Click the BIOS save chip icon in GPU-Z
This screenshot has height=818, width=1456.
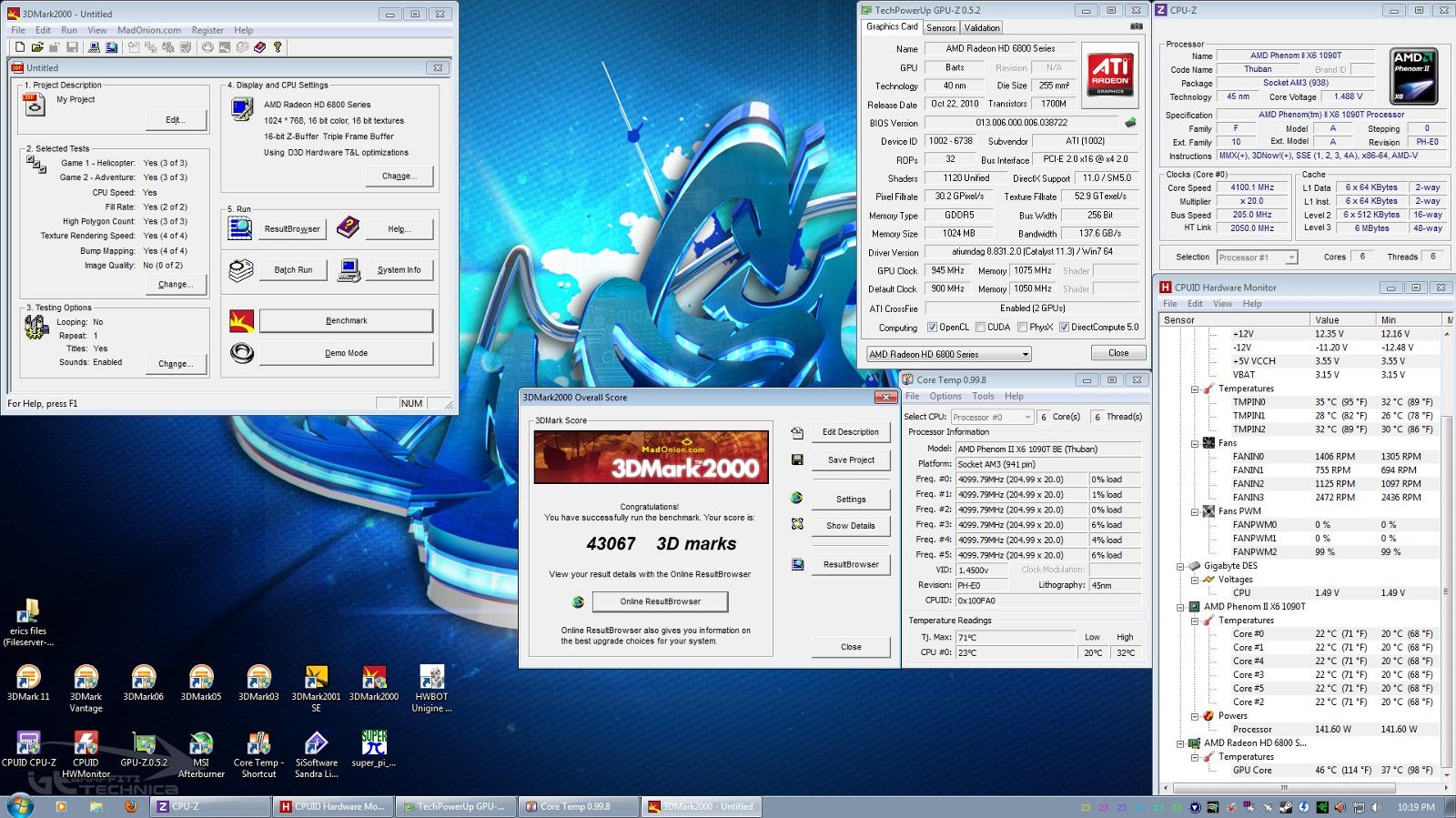click(1130, 122)
